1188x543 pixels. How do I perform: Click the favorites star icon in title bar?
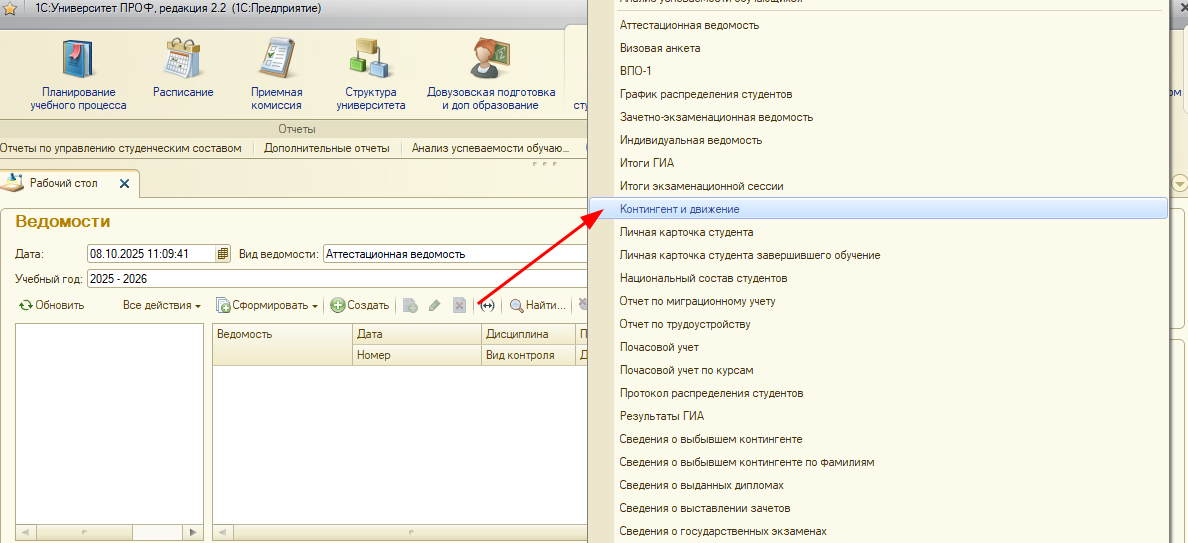(x=10, y=9)
